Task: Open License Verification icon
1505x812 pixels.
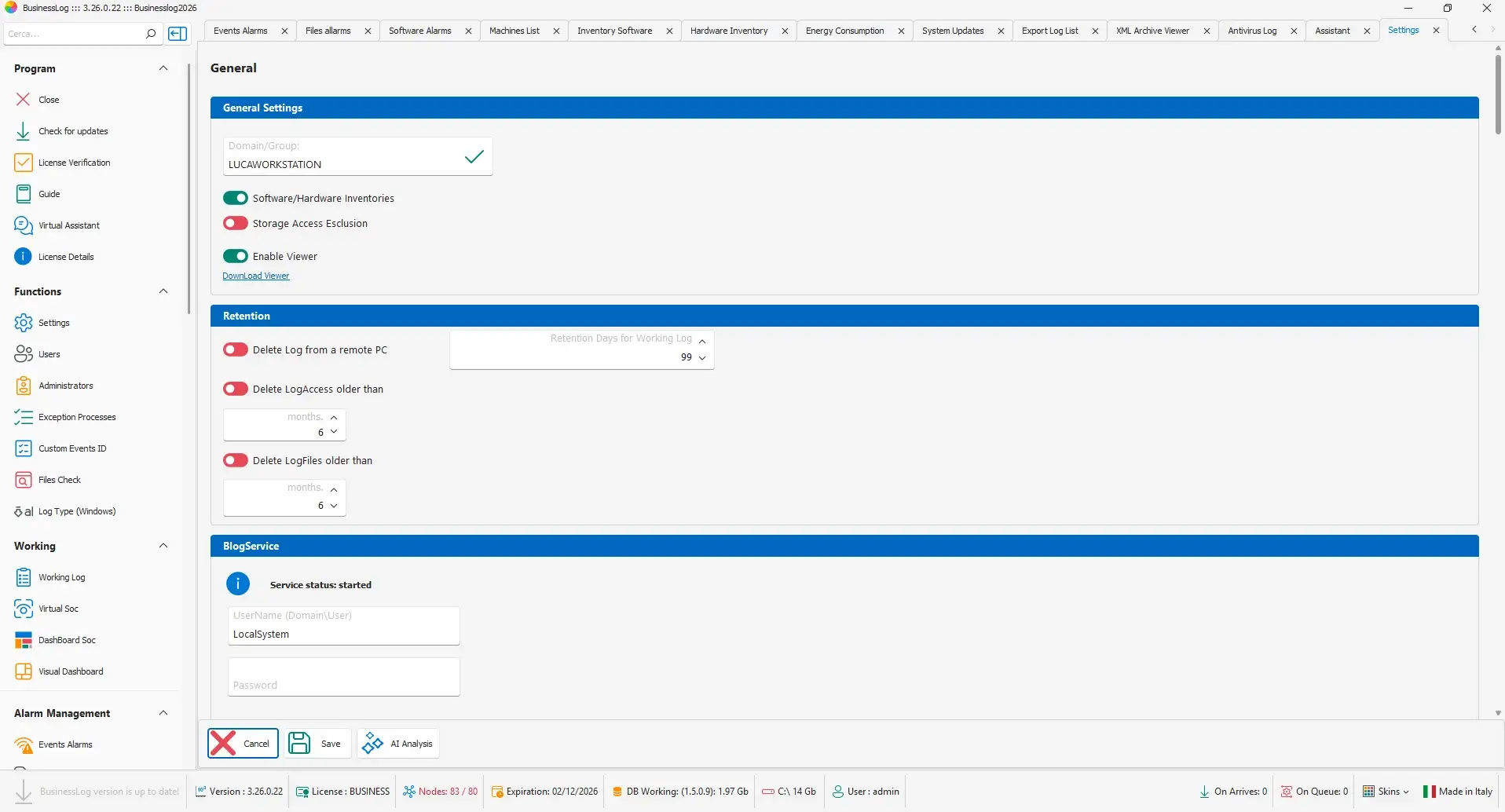Action: coord(24,163)
